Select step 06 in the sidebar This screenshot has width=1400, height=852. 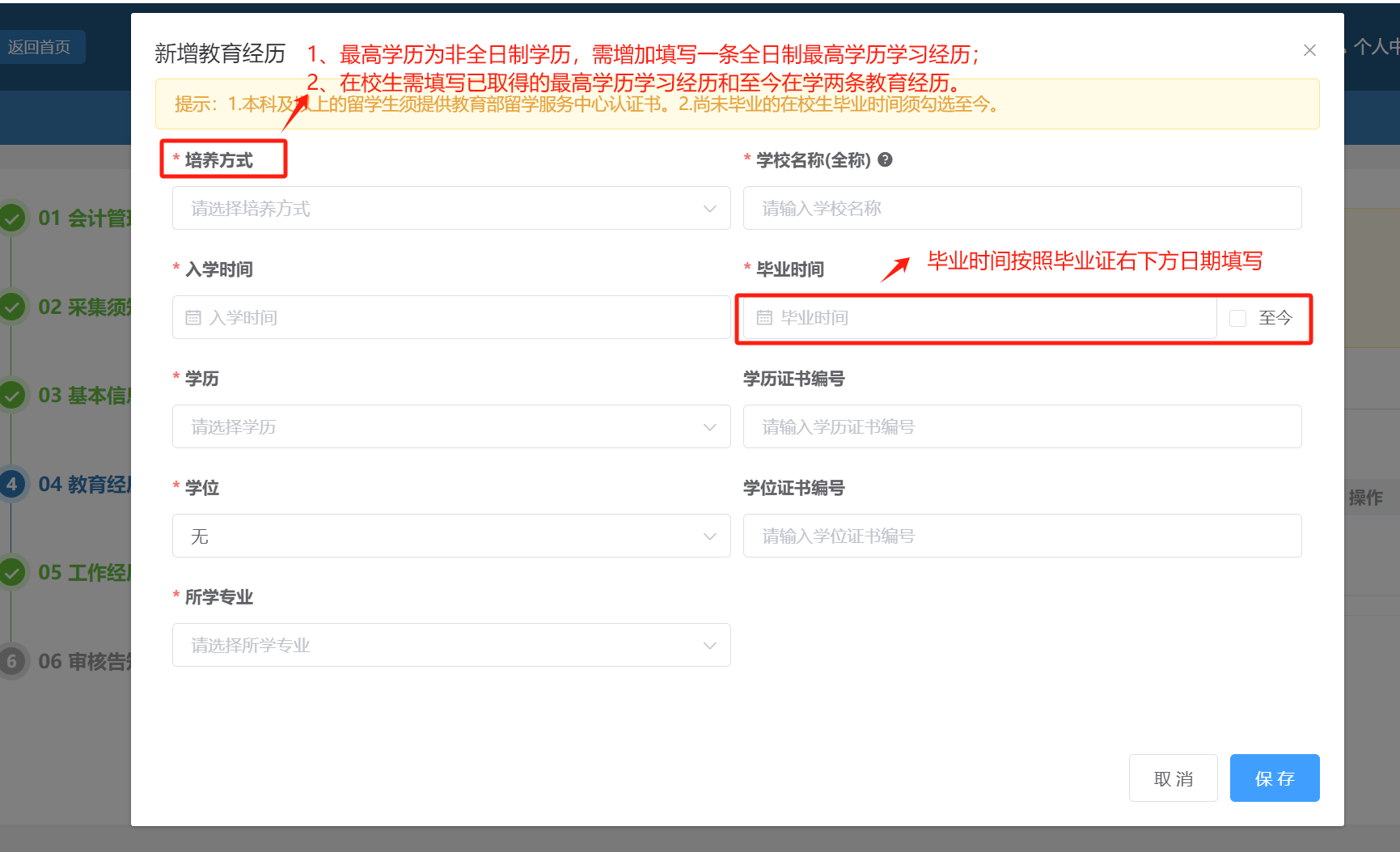click(x=12, y=661)
